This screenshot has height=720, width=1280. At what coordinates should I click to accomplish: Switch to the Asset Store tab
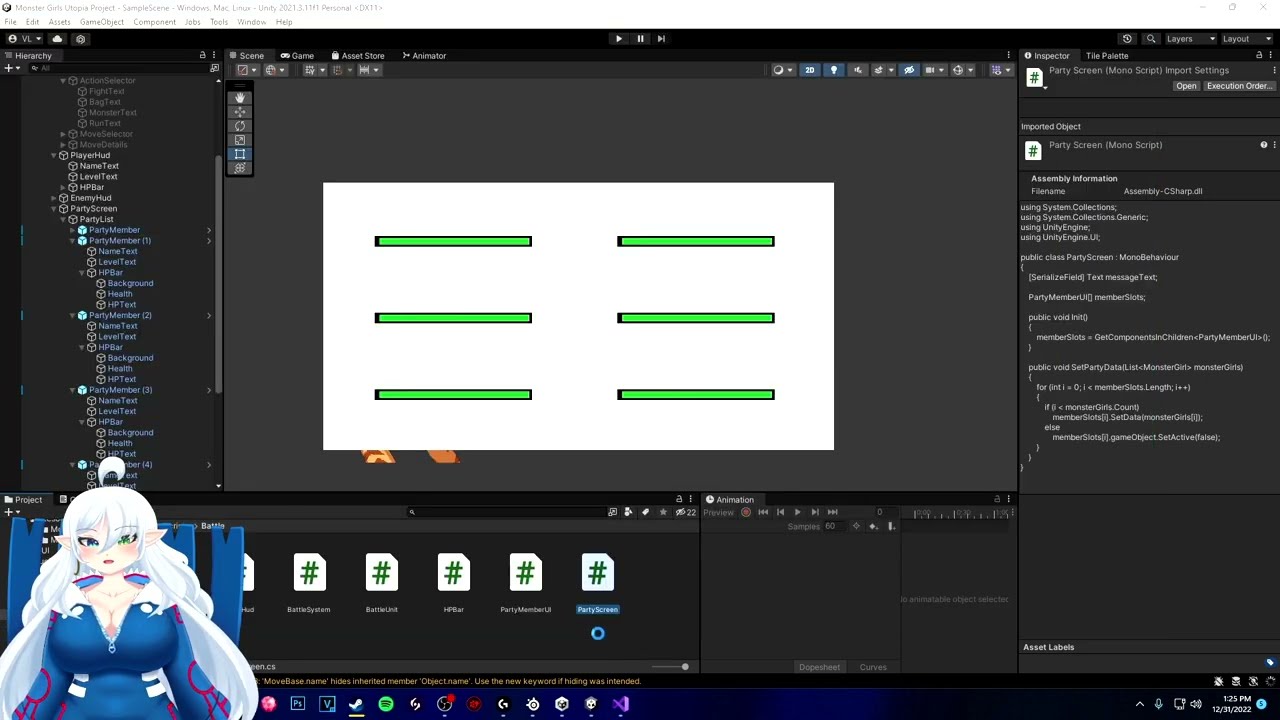357,56
